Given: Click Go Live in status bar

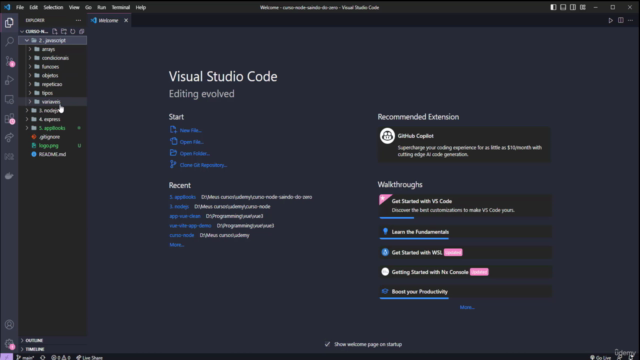Looking at the screenshot, I should [x=600, y=358].
